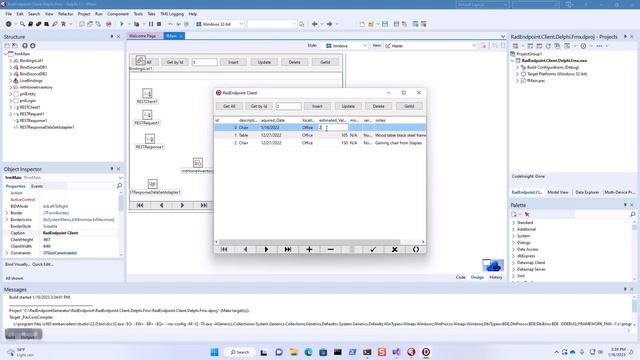Screen dimensions: 640x360
Task: Open the Data Explorer tab
Action: (587, 192)
